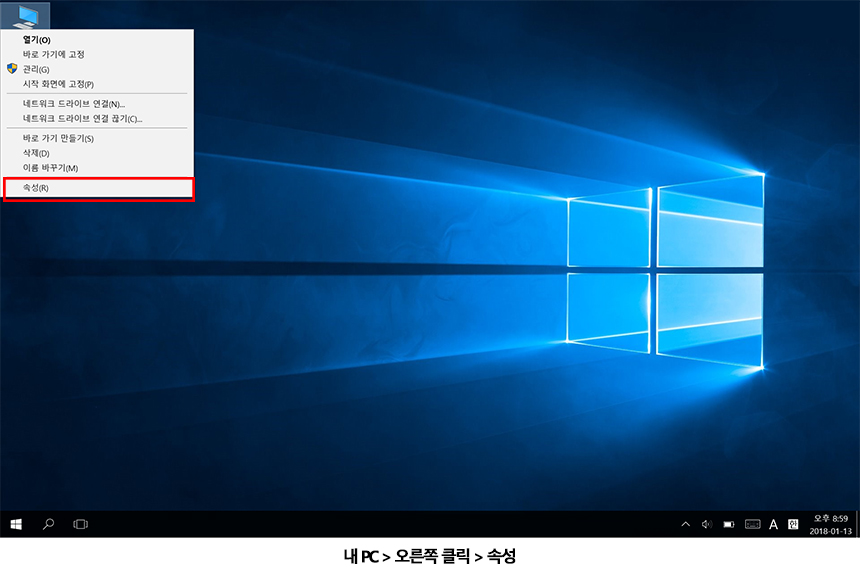Check the battery status icon
860x578 pixels.
[728, 524]
